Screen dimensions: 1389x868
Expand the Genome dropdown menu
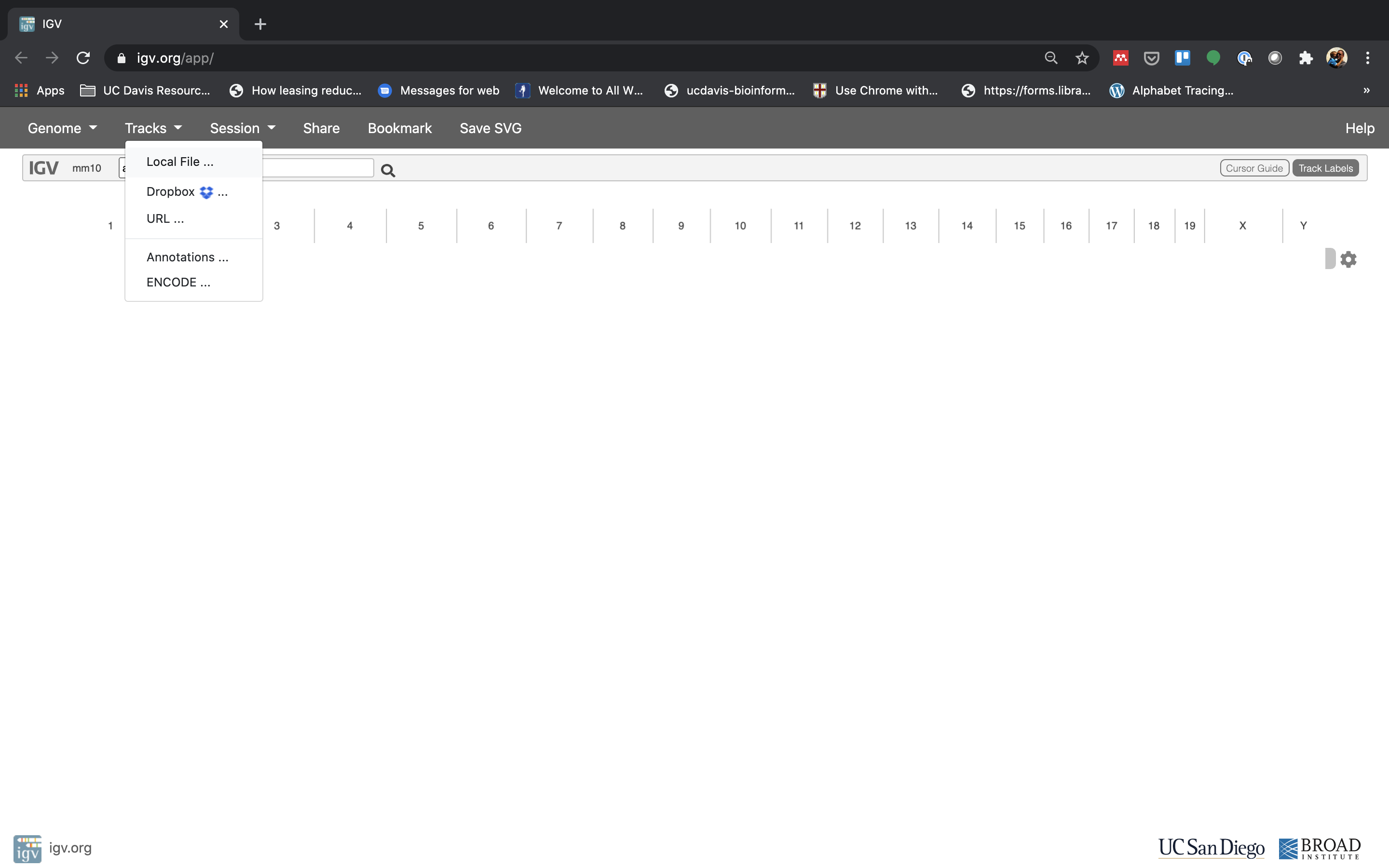(x=62, y=128)
